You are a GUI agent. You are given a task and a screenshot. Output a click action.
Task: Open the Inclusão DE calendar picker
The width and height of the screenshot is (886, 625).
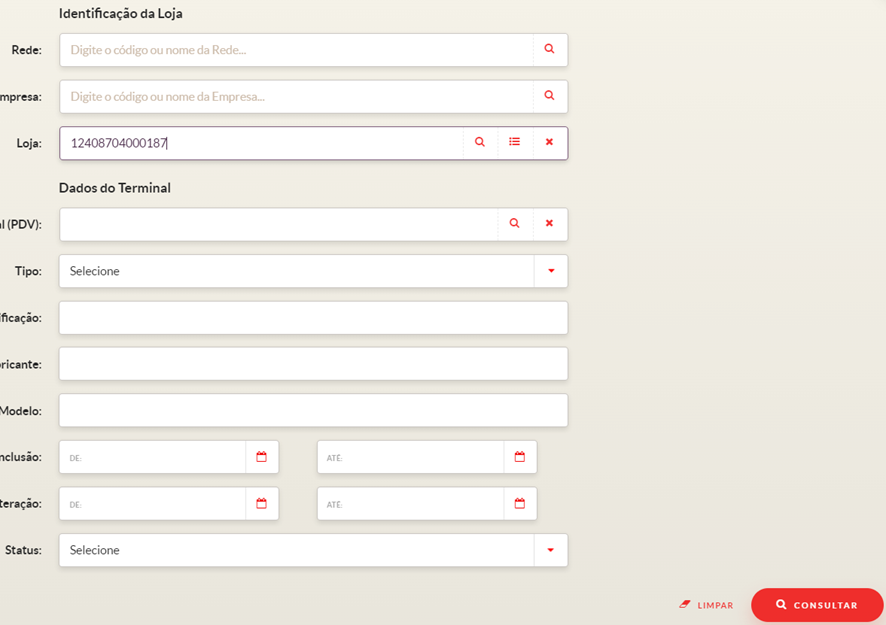(261, 457)
